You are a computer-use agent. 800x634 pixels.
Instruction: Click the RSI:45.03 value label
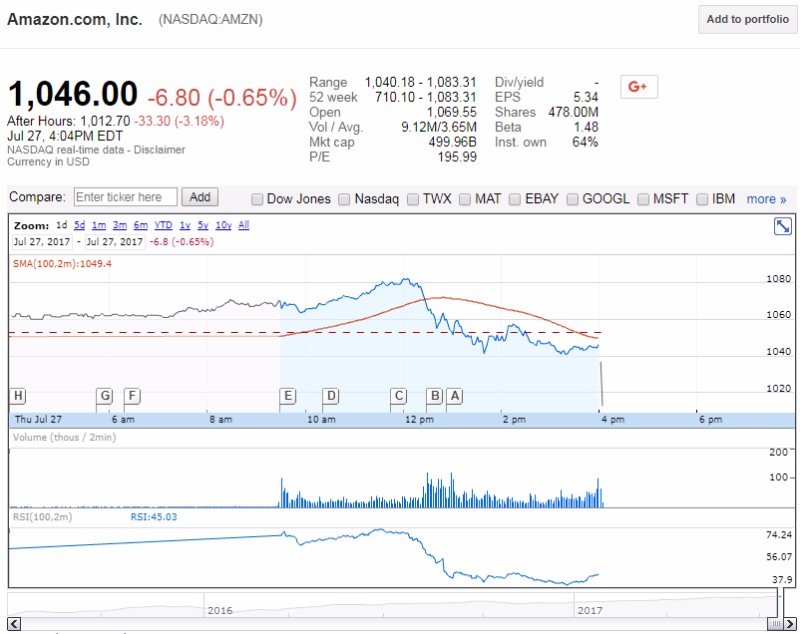(x=154, y=517)
